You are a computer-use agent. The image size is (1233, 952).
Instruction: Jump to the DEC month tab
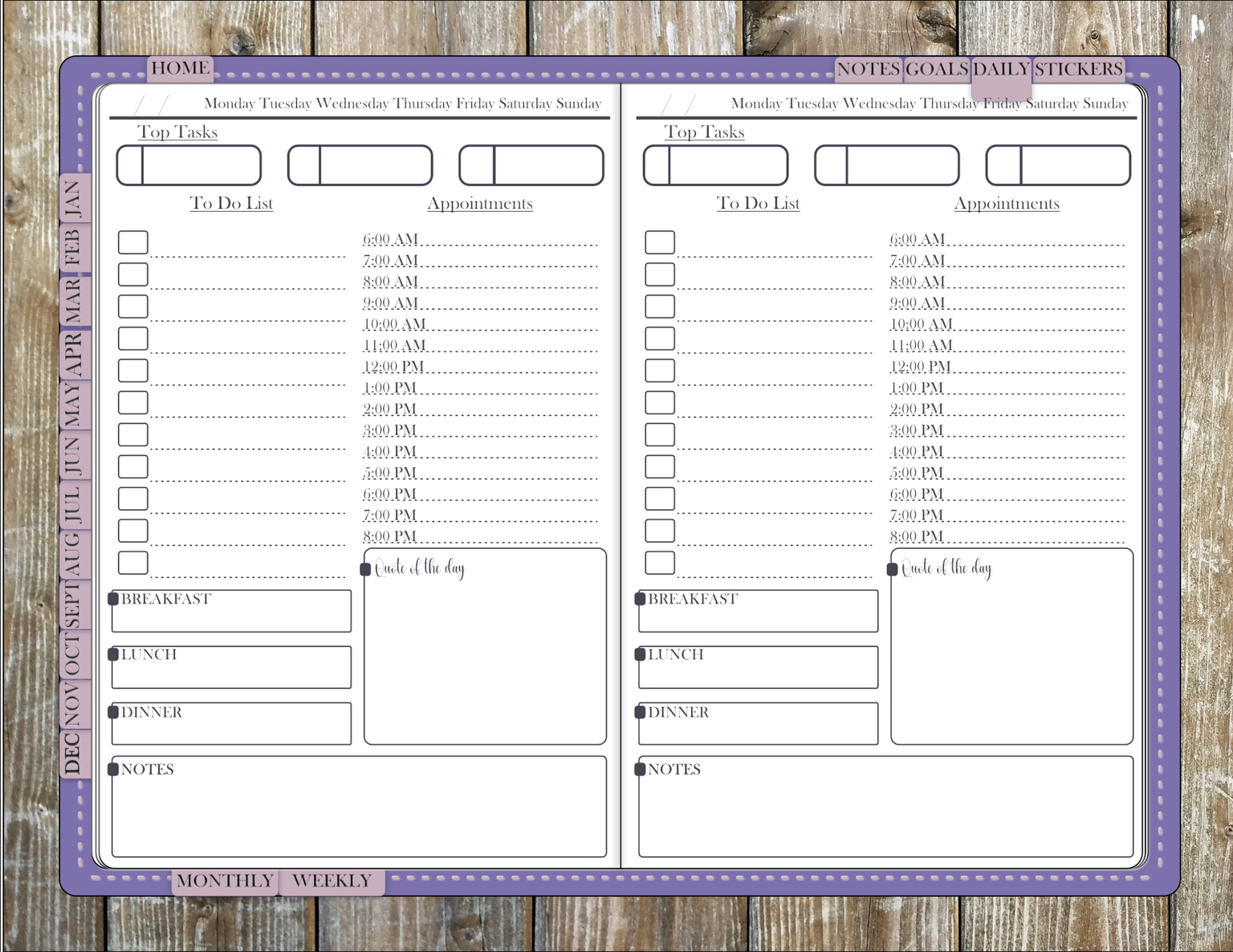(x=74, y=753)
